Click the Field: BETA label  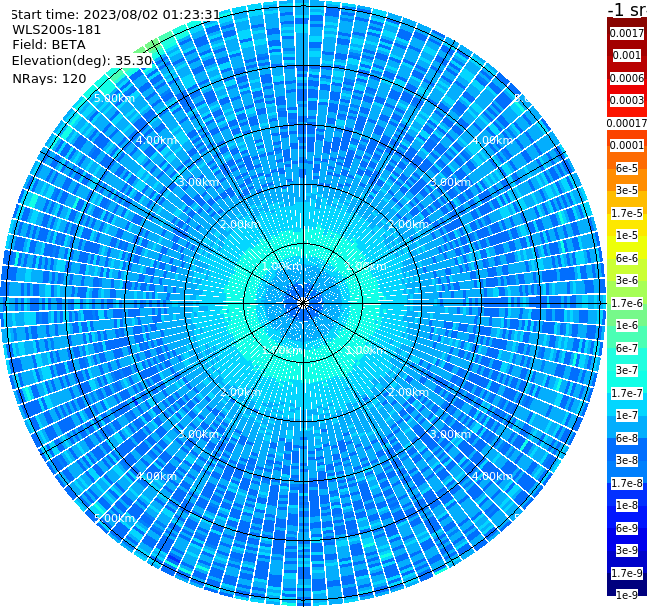point(49,45)
